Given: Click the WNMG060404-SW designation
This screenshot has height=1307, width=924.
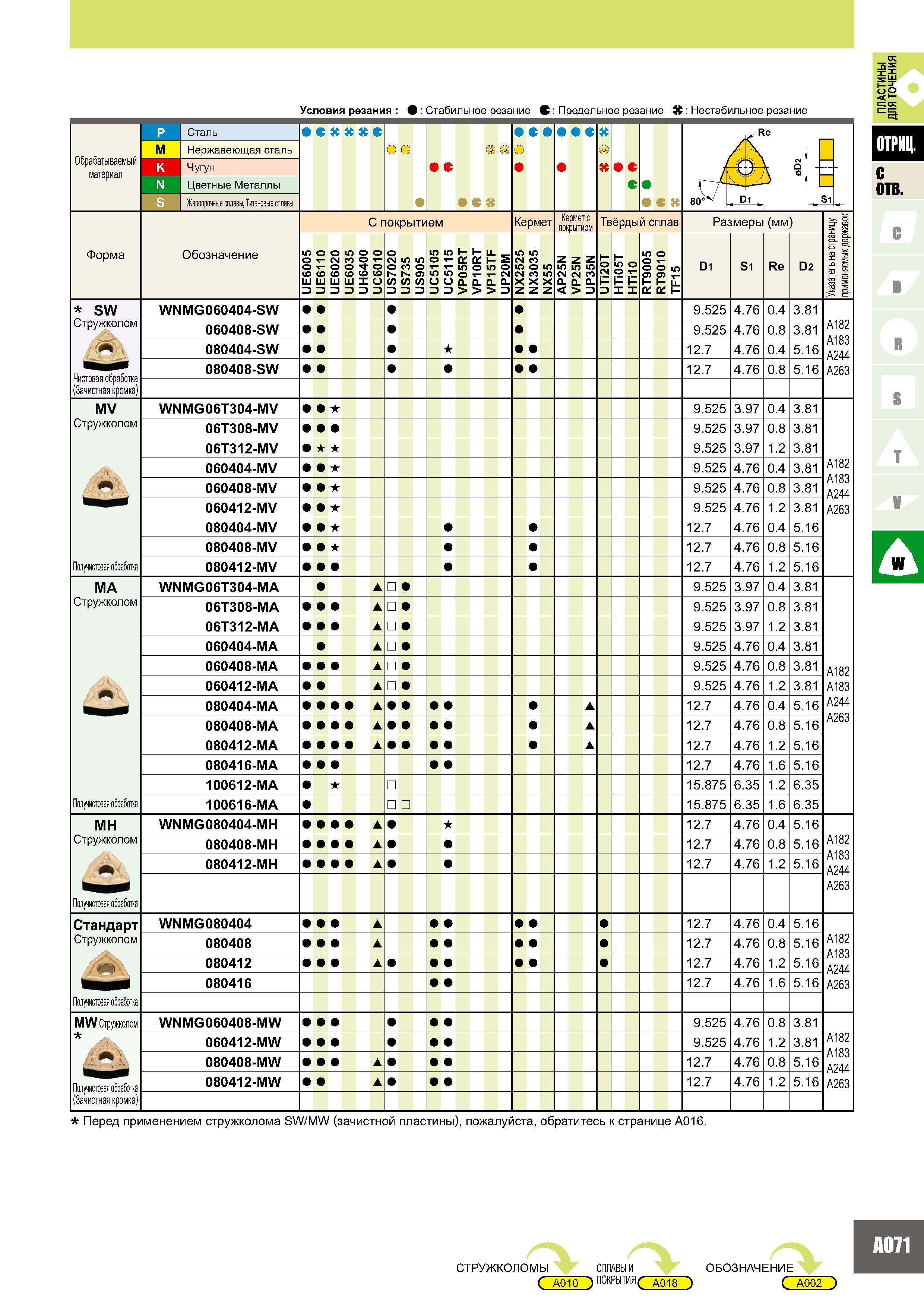Looking at the screenshot, I should tap(219, 310).
